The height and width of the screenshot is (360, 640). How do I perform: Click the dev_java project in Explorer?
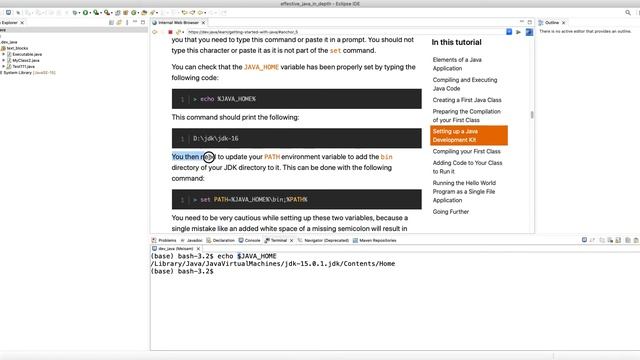tap(9, 42)
